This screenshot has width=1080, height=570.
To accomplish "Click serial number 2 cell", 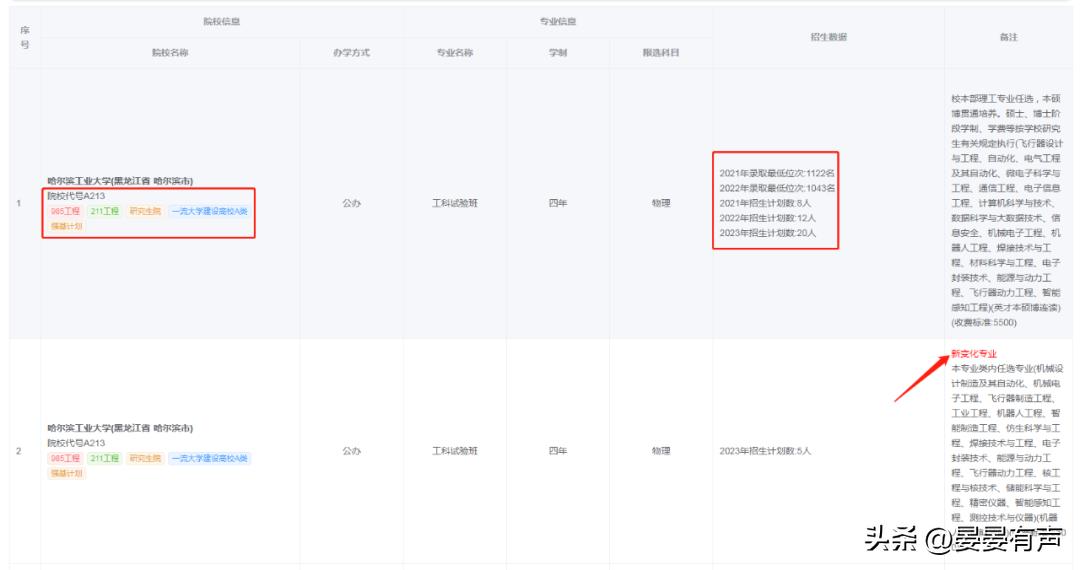I will pos(19,451).
